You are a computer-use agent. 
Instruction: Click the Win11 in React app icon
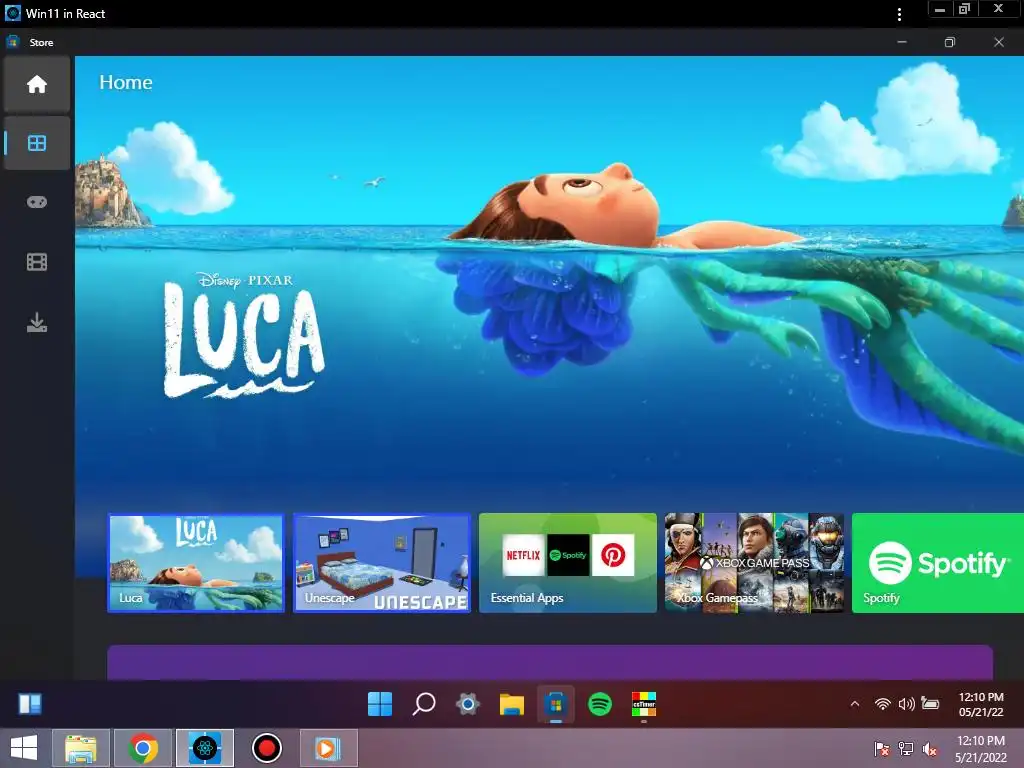tap(12, 13)
